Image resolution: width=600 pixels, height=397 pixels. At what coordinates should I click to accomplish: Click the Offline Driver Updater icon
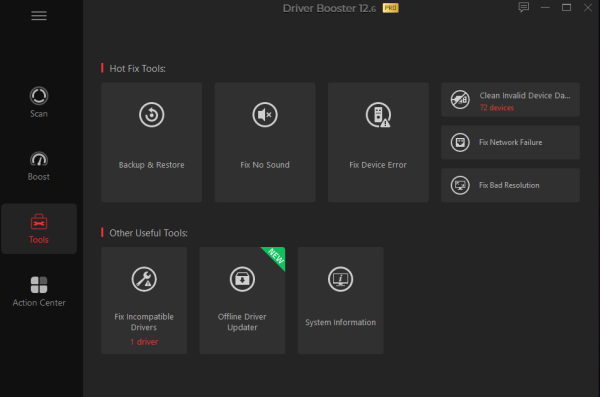[242, 279]
